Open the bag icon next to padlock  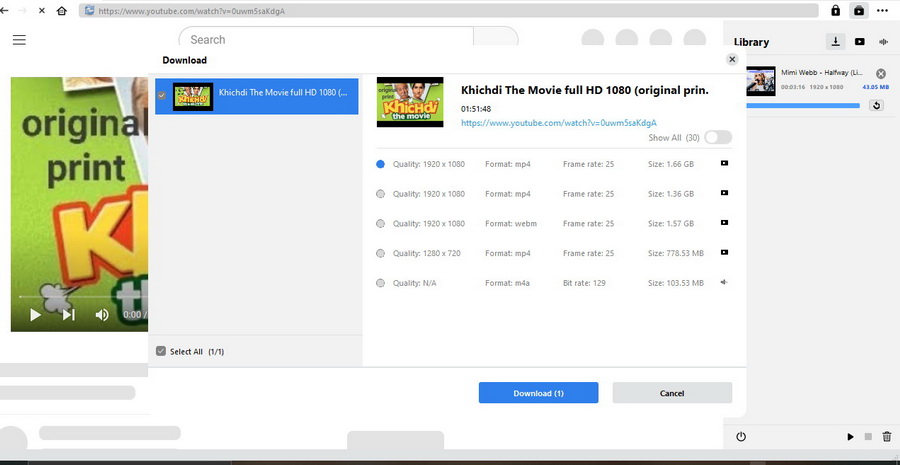click(859, 10)
